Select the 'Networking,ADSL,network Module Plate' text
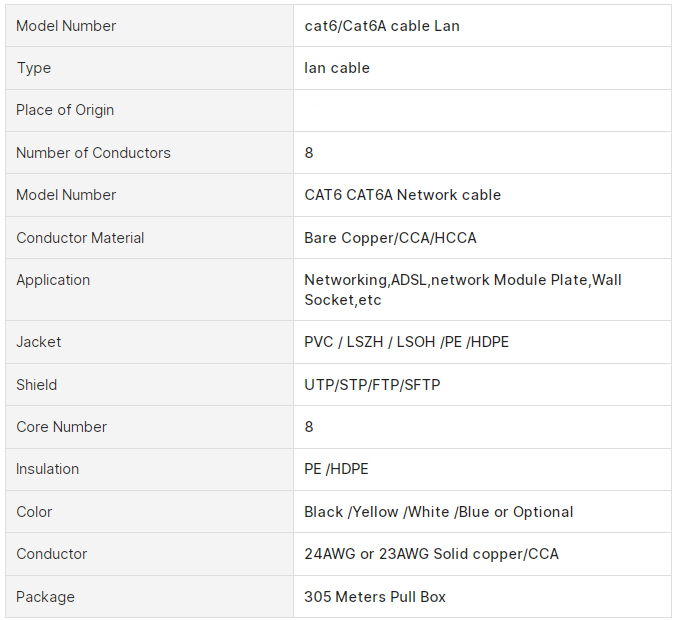Image resolution: width=682 pixels, height=620 pixels. pyautogui.click(x=447, y=280)
